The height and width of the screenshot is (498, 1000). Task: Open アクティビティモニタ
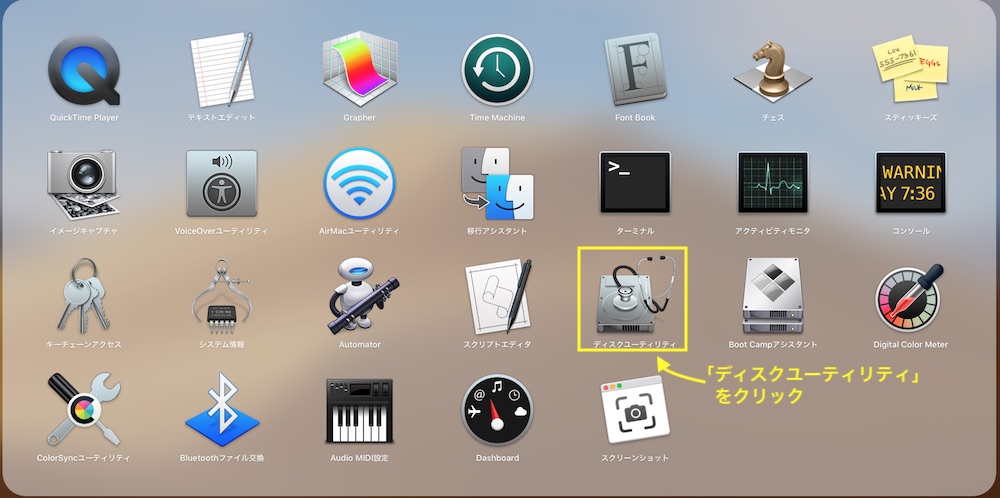click(x=773, y=182)
